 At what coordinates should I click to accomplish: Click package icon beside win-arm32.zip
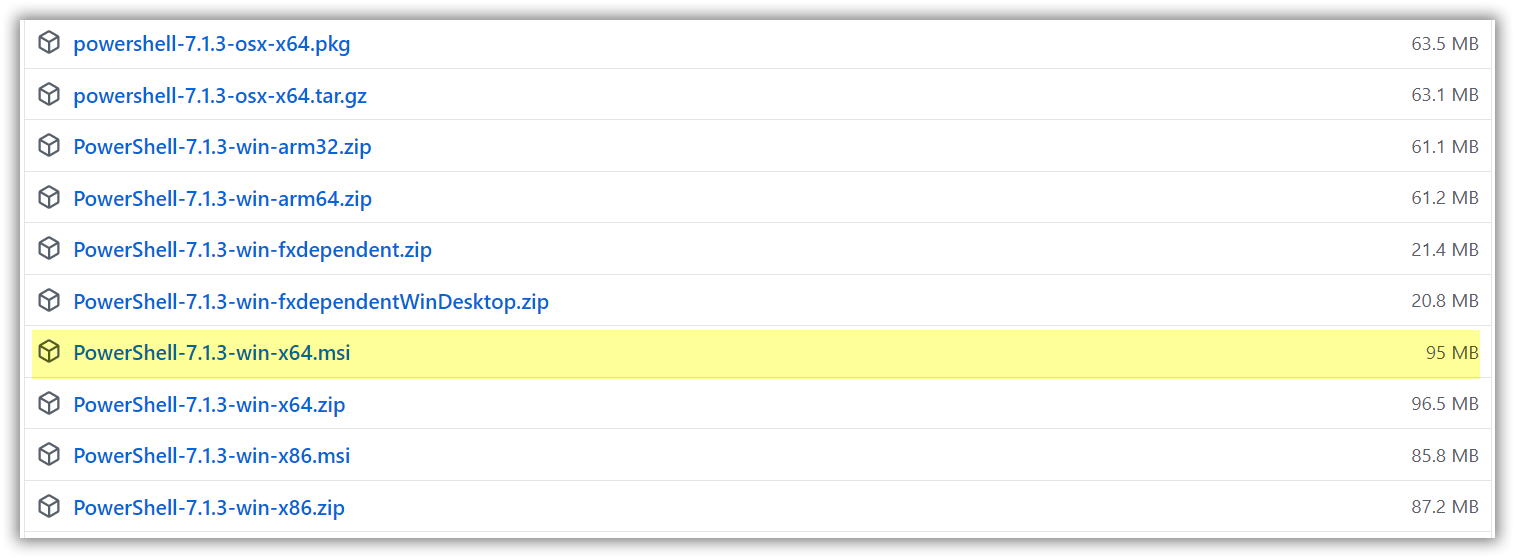(x=49, y=146)
